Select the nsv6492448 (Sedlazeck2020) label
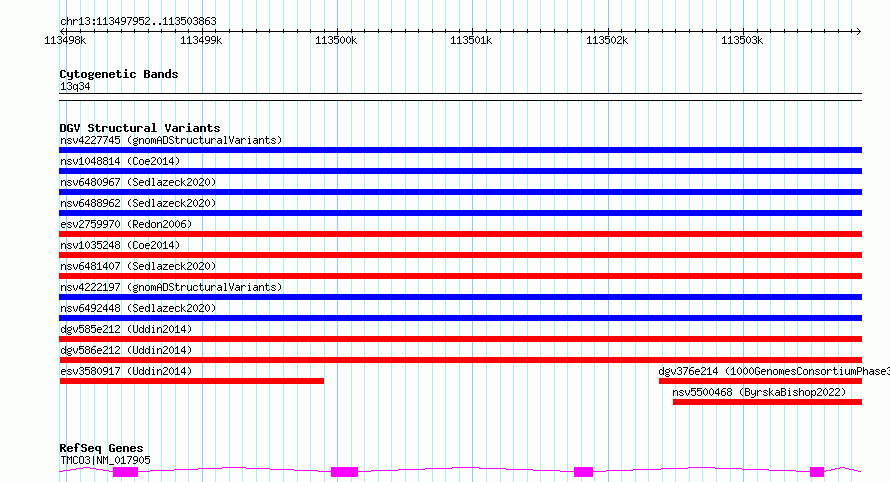The image size is (890, 482). point(138,308)
